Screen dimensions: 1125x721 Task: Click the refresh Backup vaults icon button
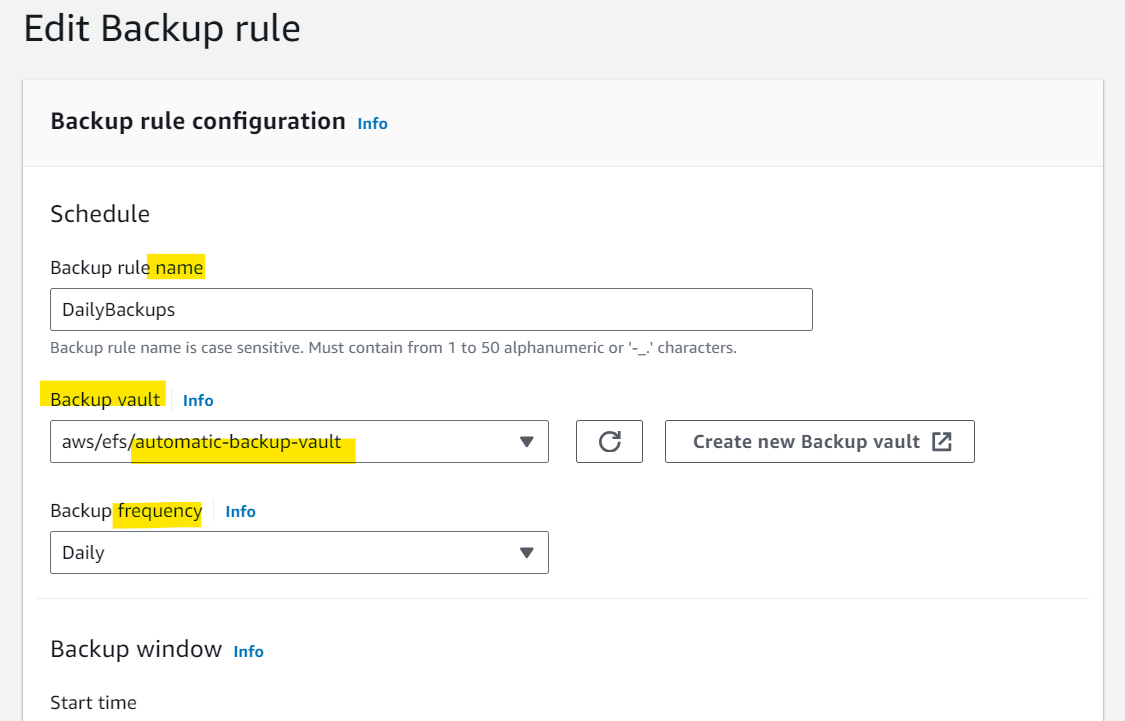(x=609, y=441)
